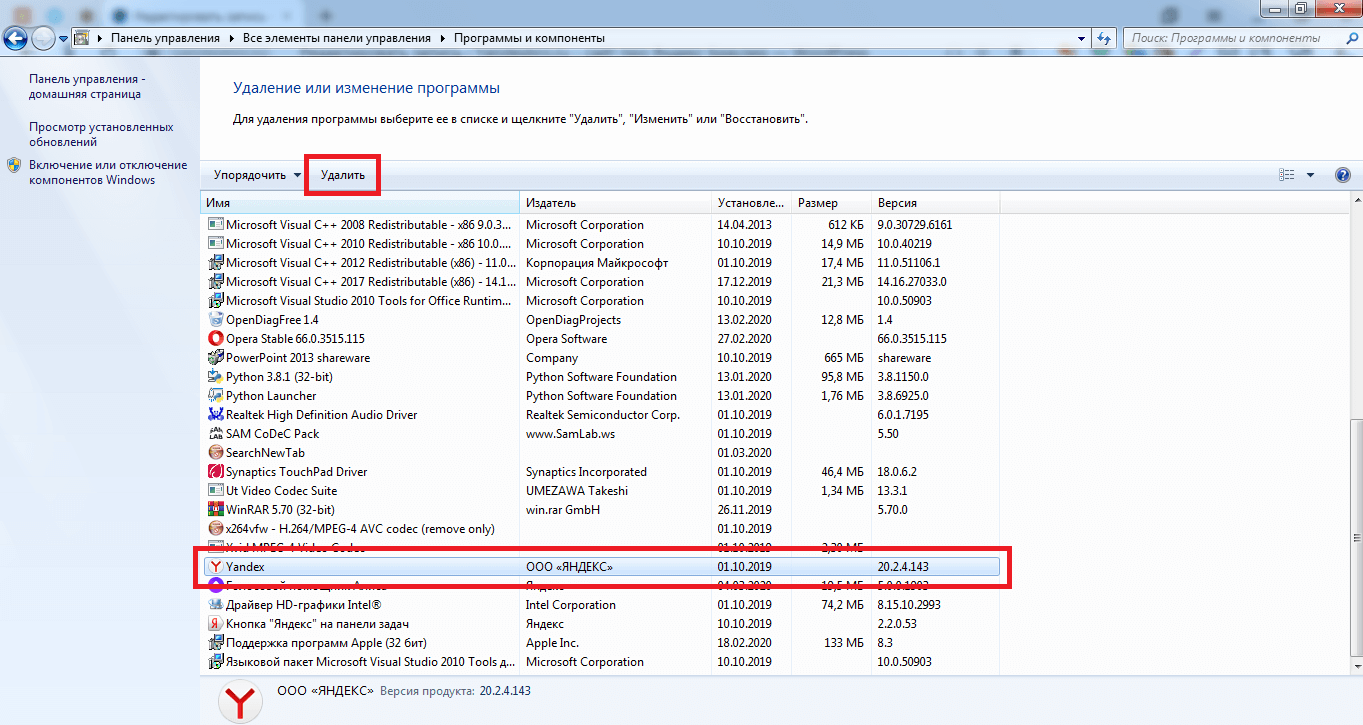1363x725 pixels.
Task: Click publisher cell Opera Software
Action: [566, 339]
